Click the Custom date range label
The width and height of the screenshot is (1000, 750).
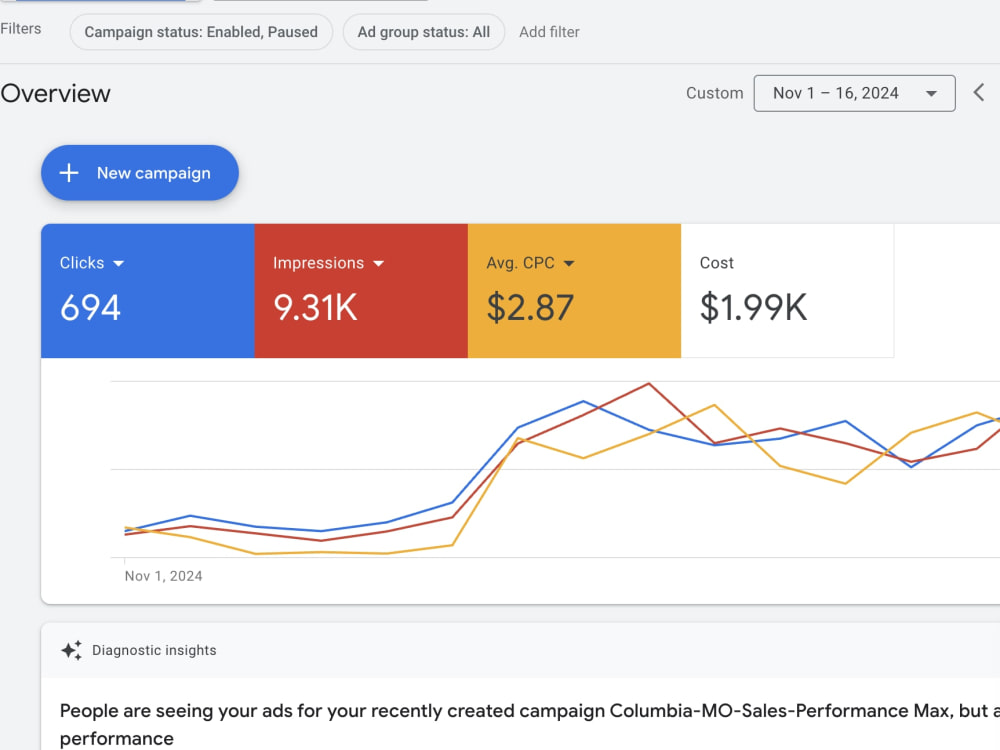point(714,93)
